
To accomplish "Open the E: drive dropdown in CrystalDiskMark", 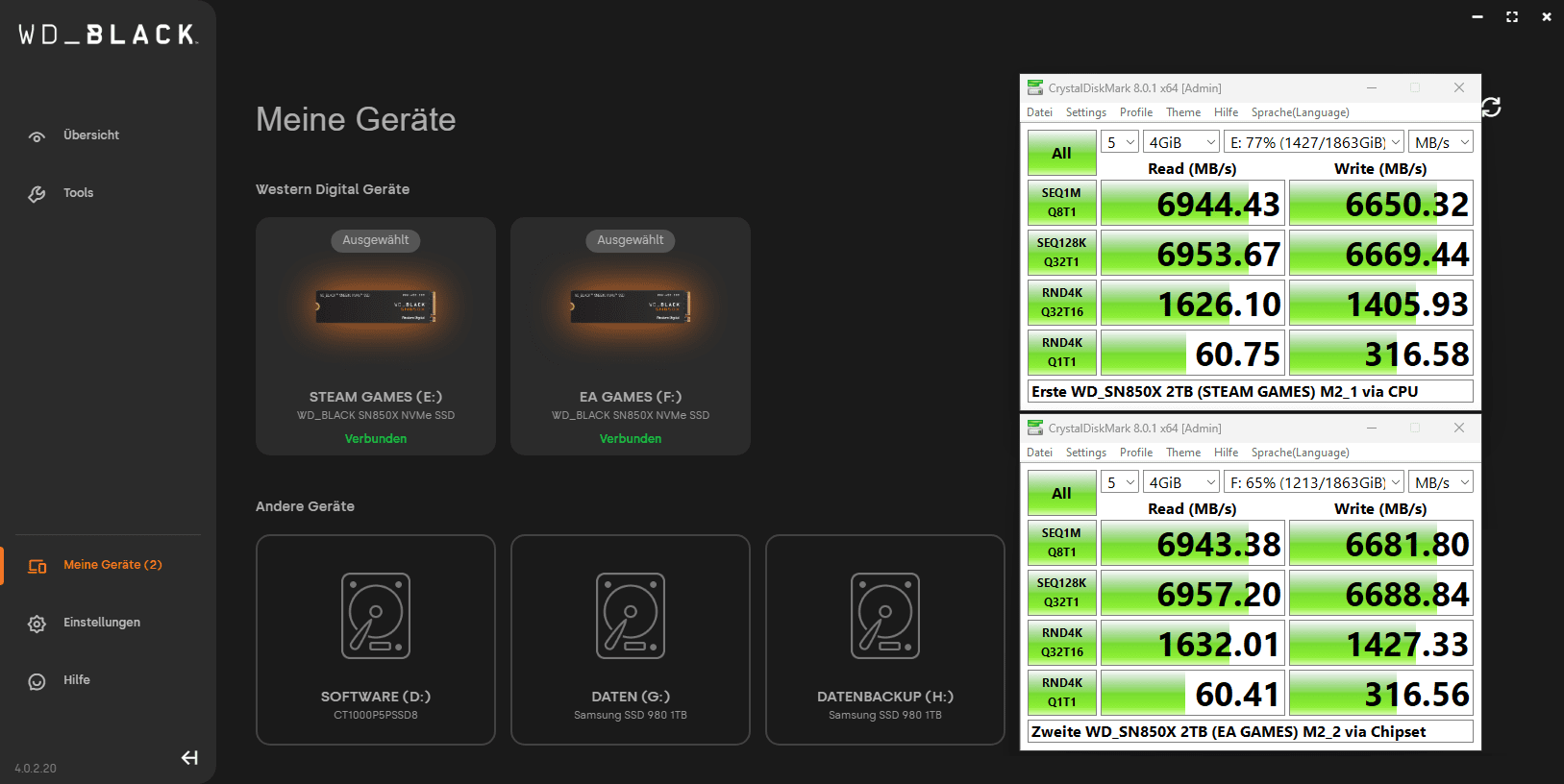I will coord(1314,142).
